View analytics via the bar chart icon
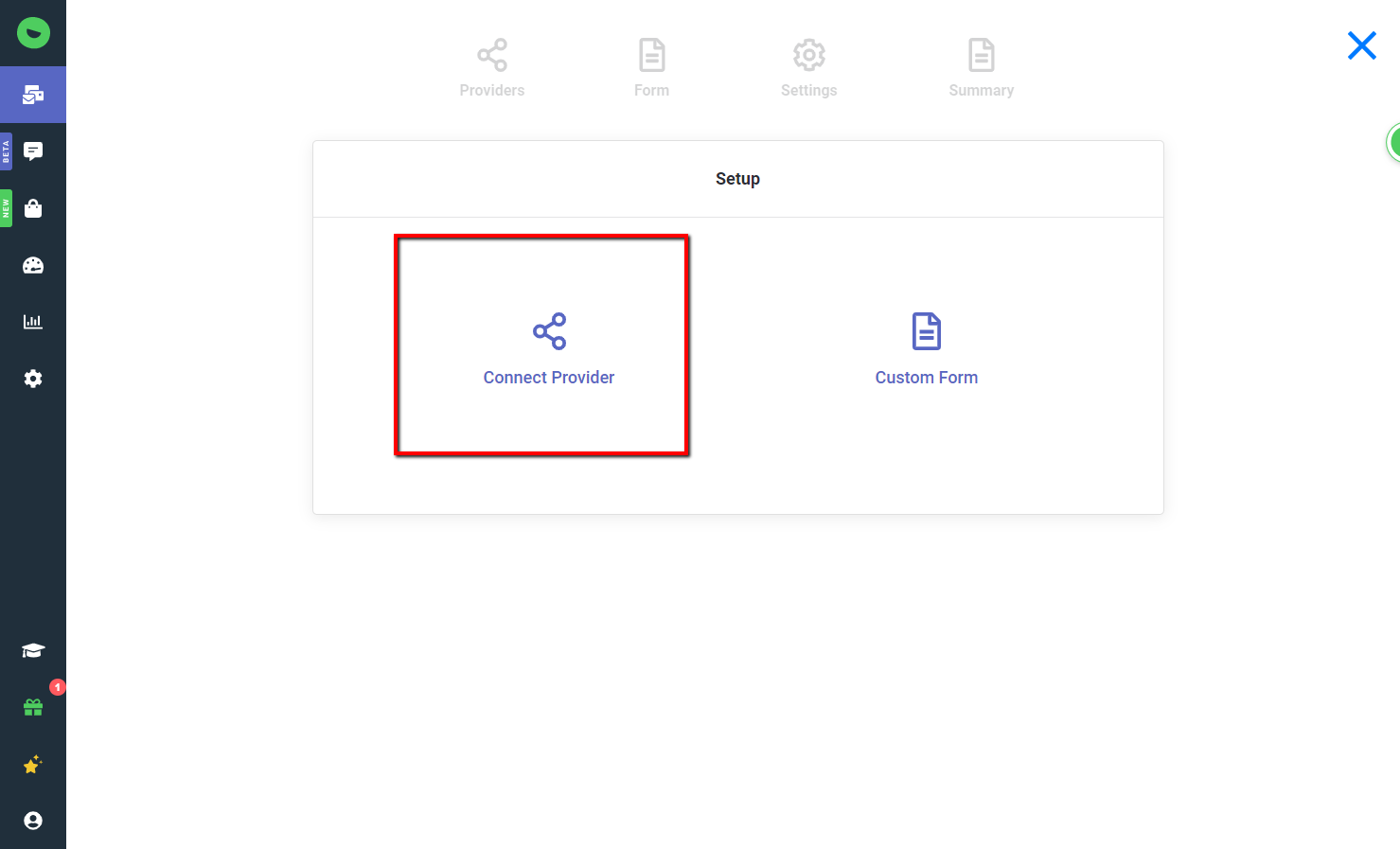This screenshot has height=849, width=1400. (33, 321)
